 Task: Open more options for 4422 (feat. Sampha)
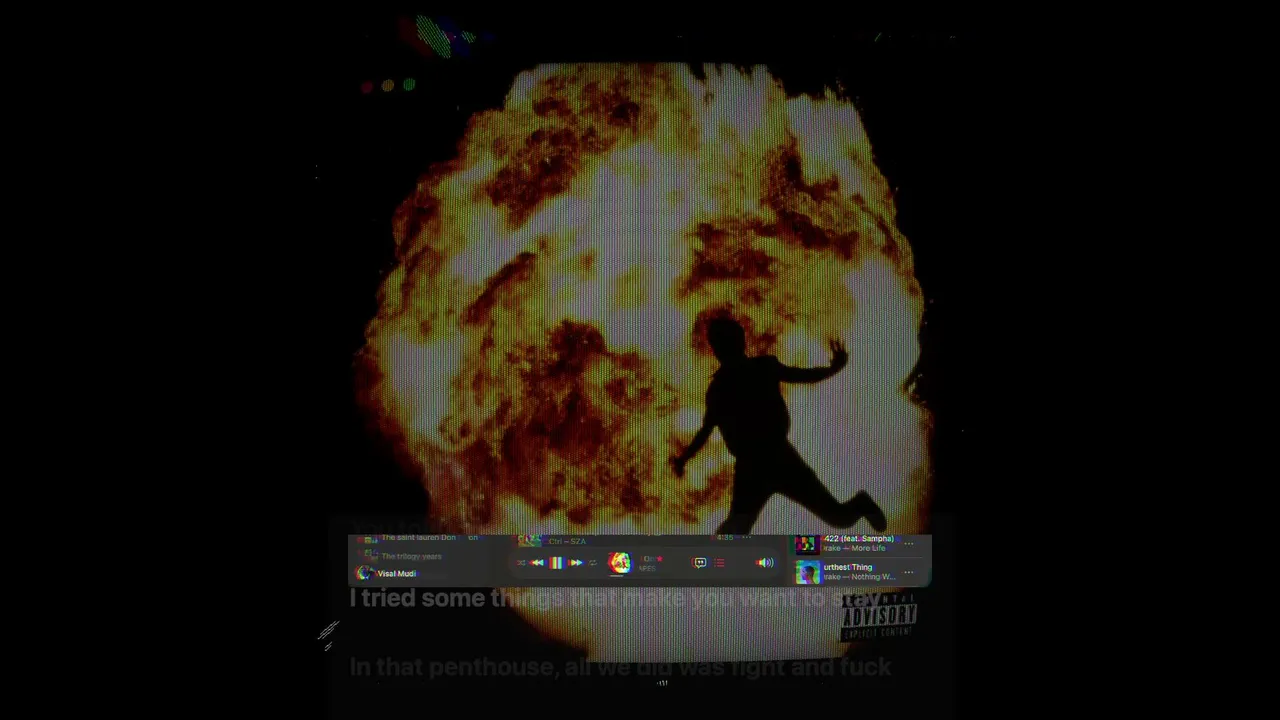click(908, 543)
